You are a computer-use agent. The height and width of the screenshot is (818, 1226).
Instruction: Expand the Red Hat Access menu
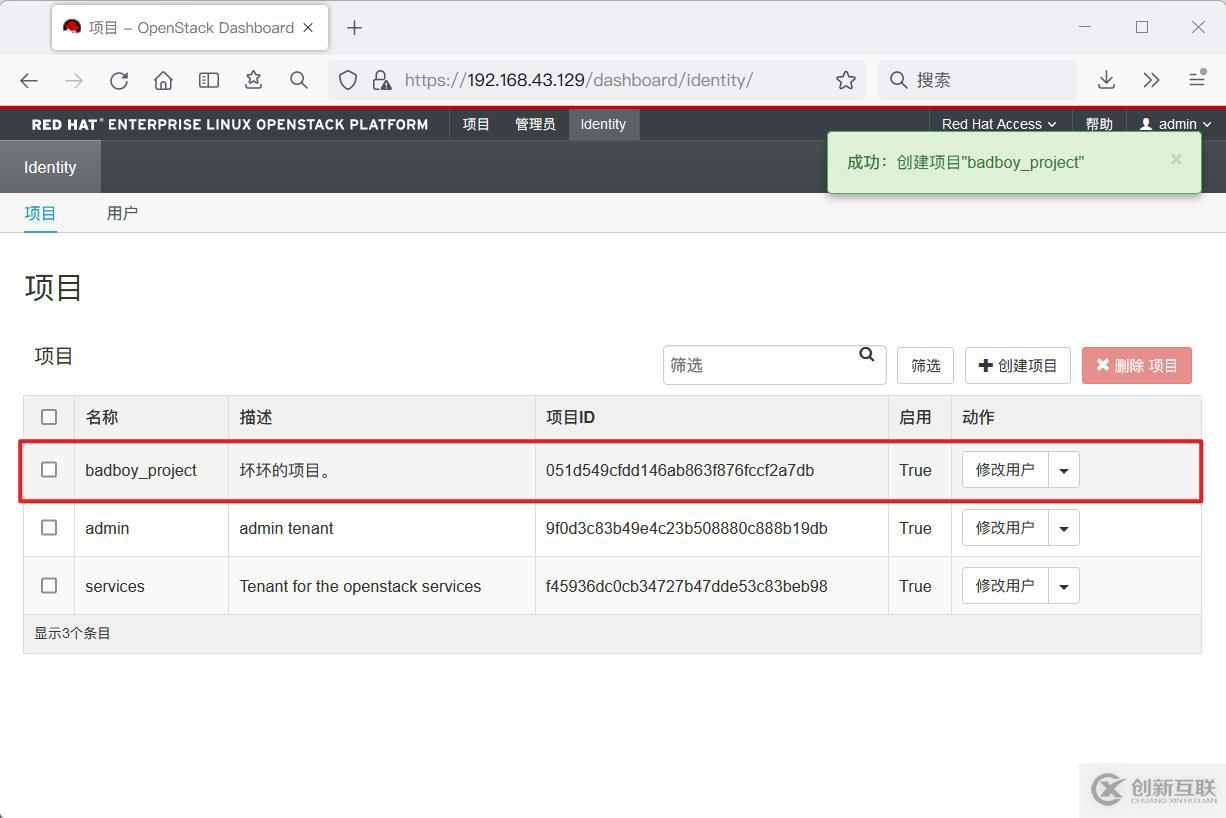tap(998, 124)
